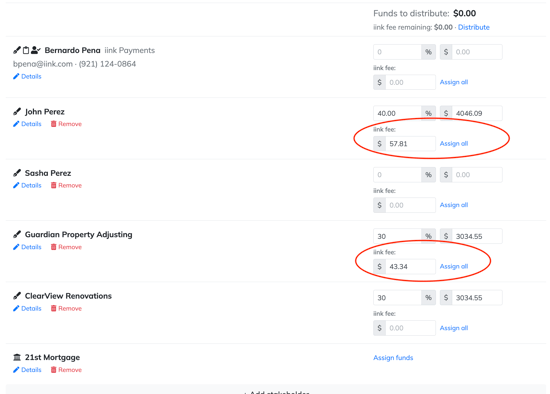
Task: Focus Sasha Perez dollar amount field
Action: coord(477,175)
